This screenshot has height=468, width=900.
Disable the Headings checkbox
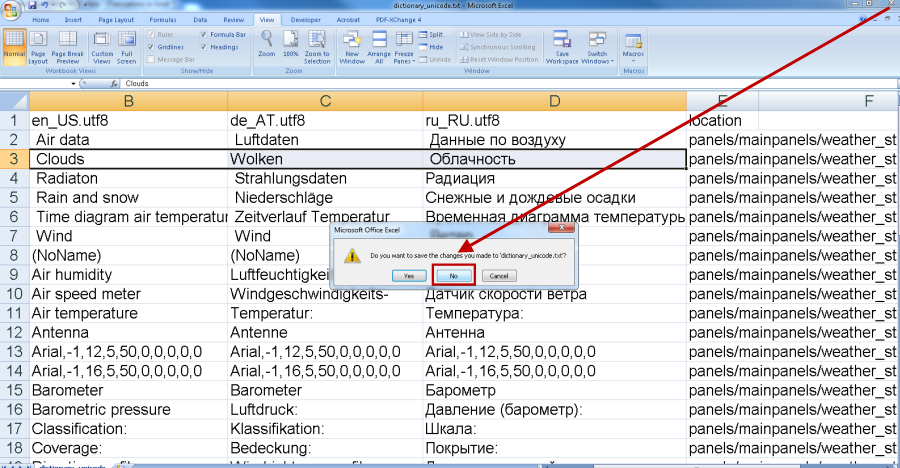pos(204,47)
